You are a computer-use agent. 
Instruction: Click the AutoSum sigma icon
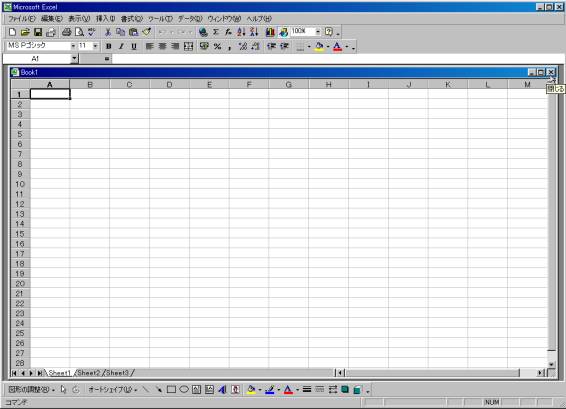pos(216,32)
